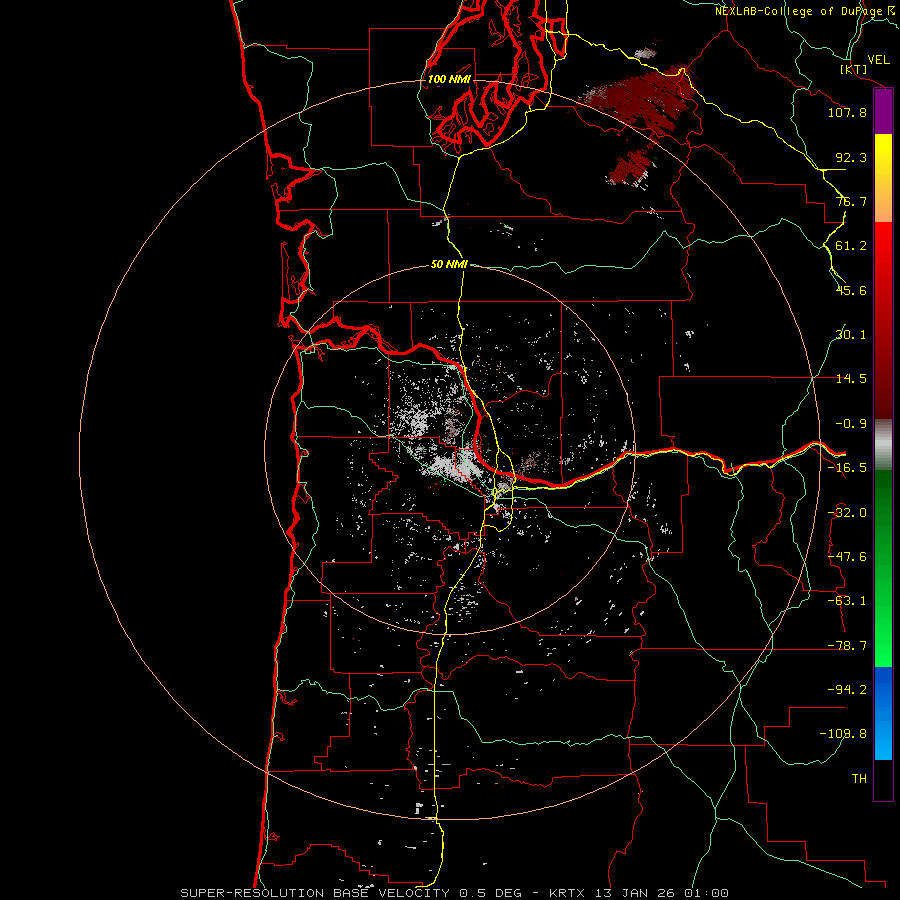The width and height of the screenshot is (900, 900).
Task: Click the [KT] units label
Action: (854, 69)
